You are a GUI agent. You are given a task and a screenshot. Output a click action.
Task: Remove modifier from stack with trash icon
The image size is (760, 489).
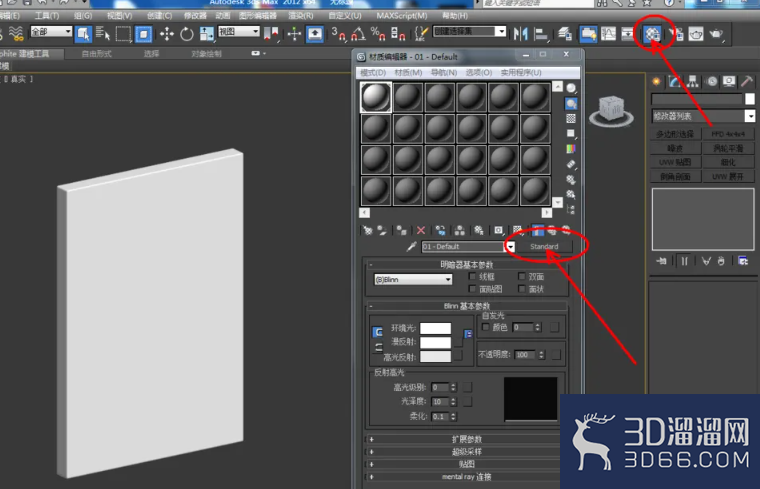point(721,261)
